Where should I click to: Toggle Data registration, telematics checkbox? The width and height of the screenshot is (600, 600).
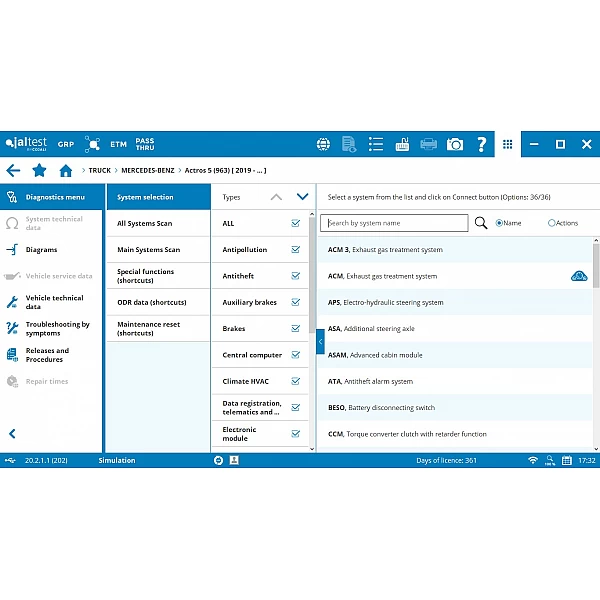point(295,408)
